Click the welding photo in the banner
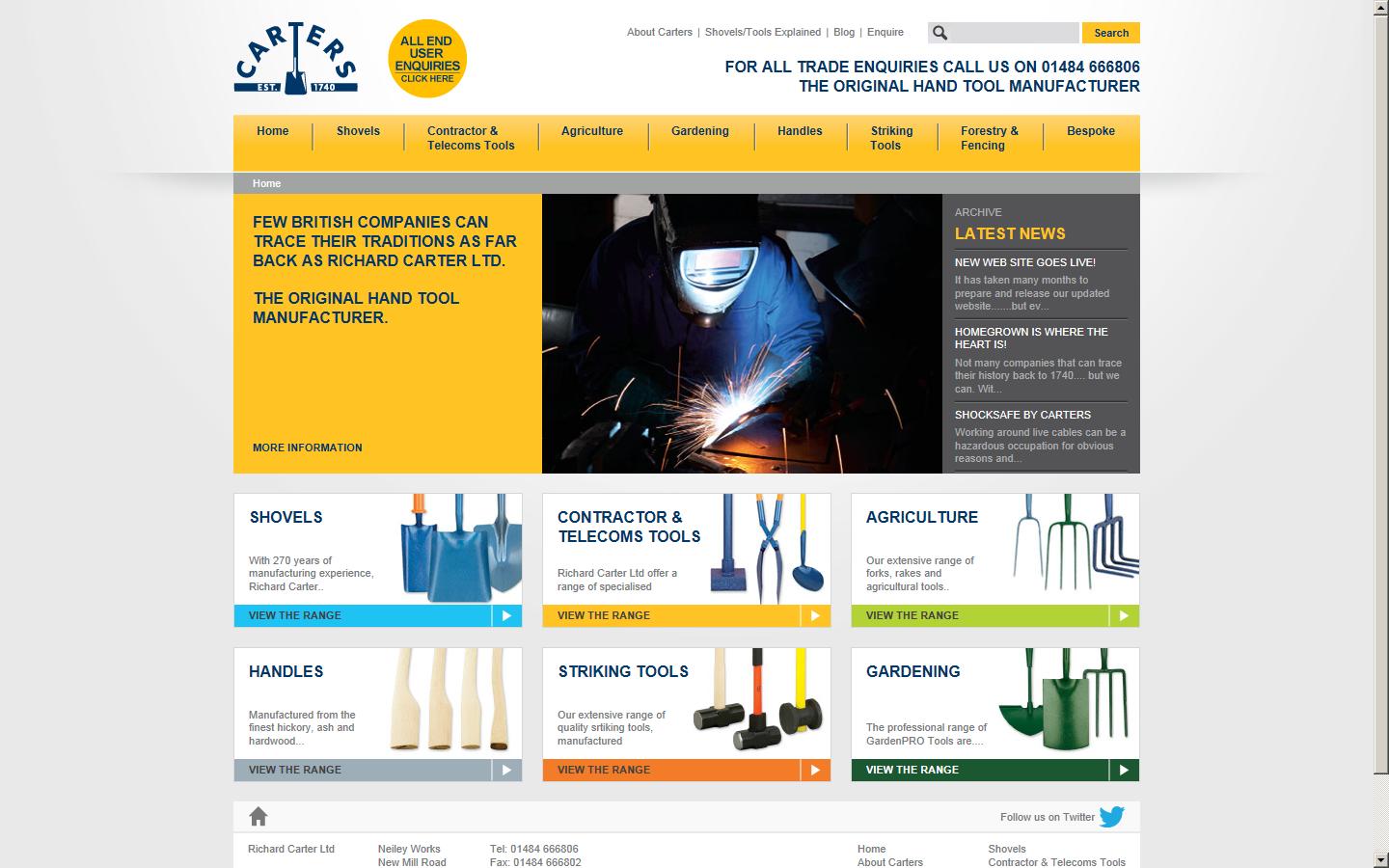1389x868 pixels. (743, 333)
